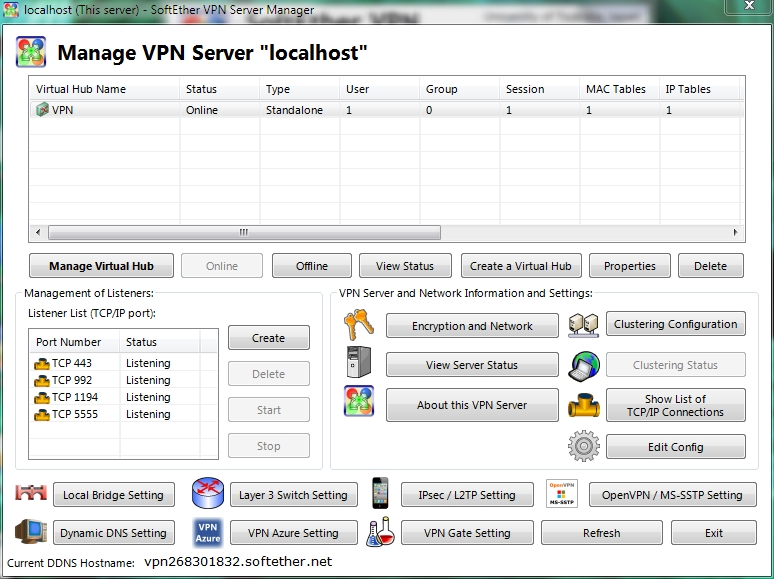Click View Server Status button
Image resolution: width=774 pixels, height=579 pixels.
pos(472,365)
